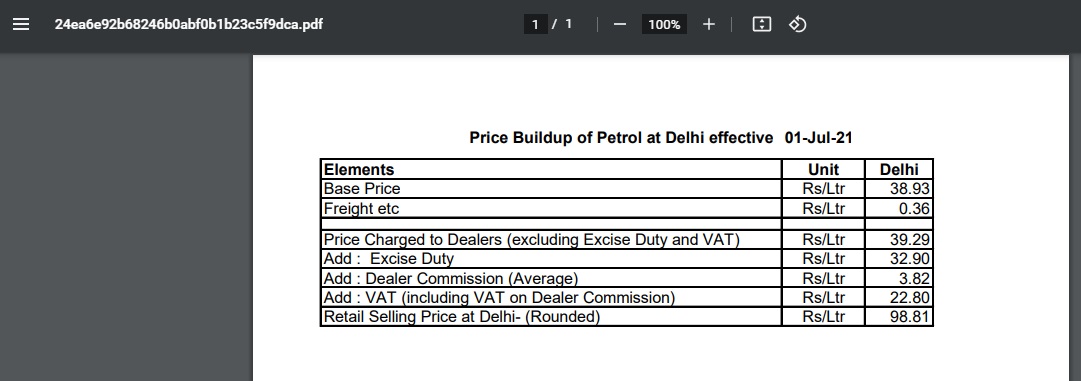Click the 'Delhi' column header
1081x381 pixels.
coord(899,169)
